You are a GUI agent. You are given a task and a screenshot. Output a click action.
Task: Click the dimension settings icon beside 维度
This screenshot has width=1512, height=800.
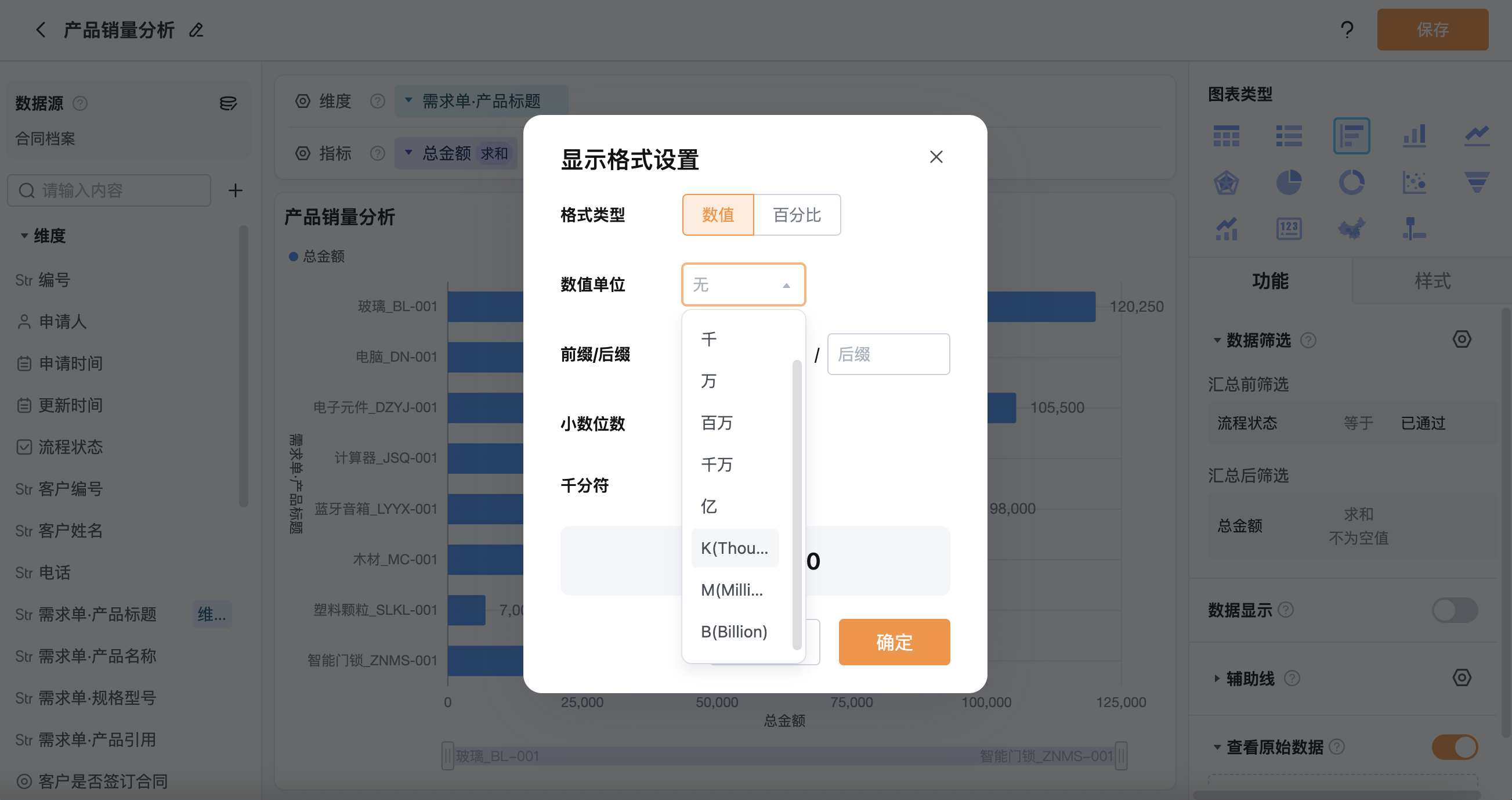point(302,101)
